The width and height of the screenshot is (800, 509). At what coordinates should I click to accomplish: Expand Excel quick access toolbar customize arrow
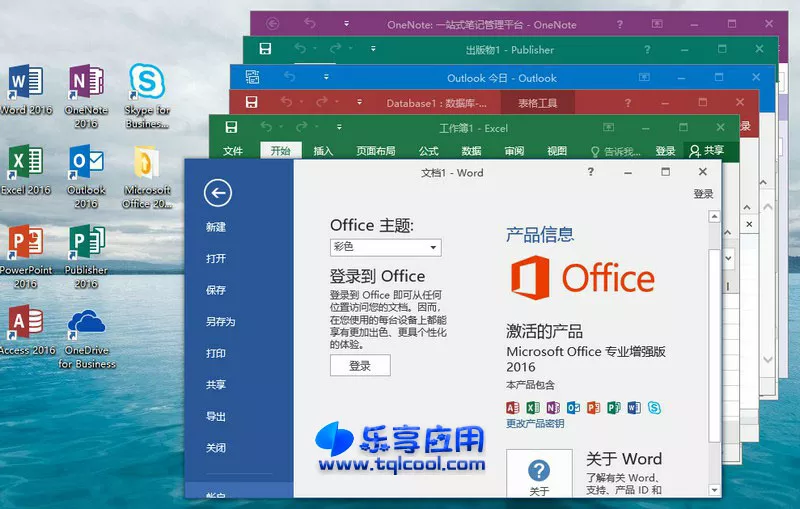tap(339, 127)
